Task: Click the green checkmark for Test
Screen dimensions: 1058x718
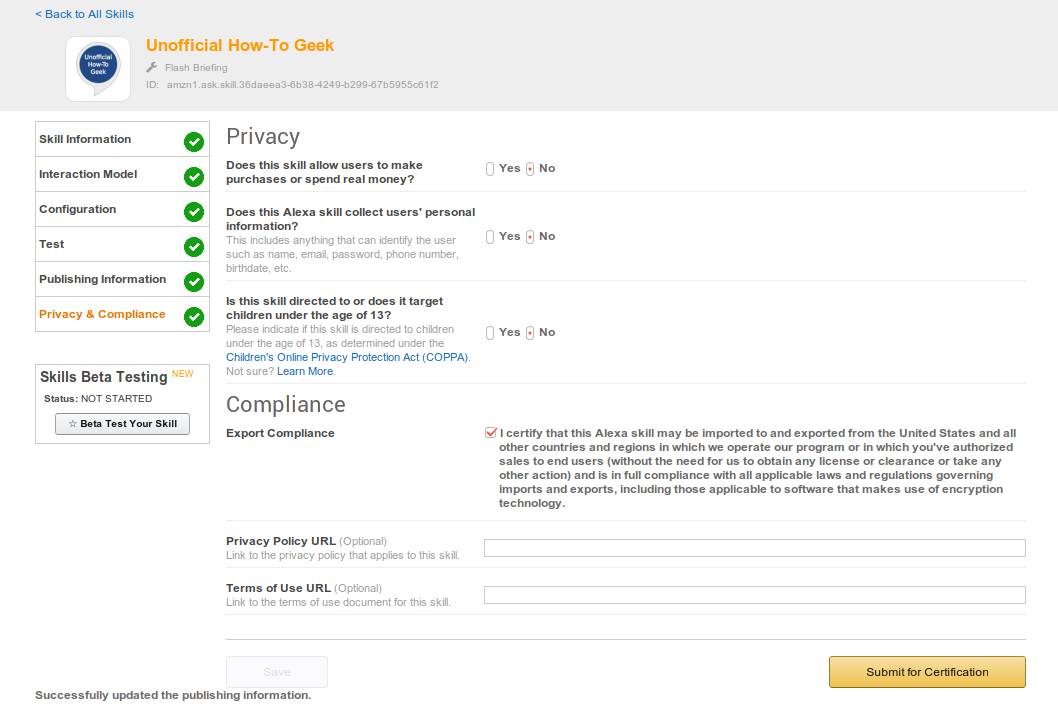Action: 194,247
